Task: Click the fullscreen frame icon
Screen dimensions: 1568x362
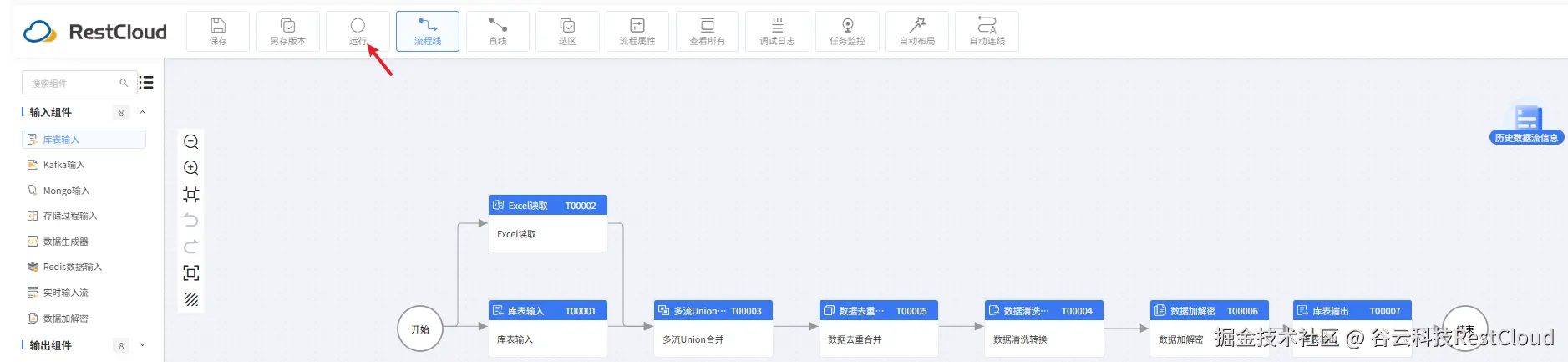Action: coord(191,273)
